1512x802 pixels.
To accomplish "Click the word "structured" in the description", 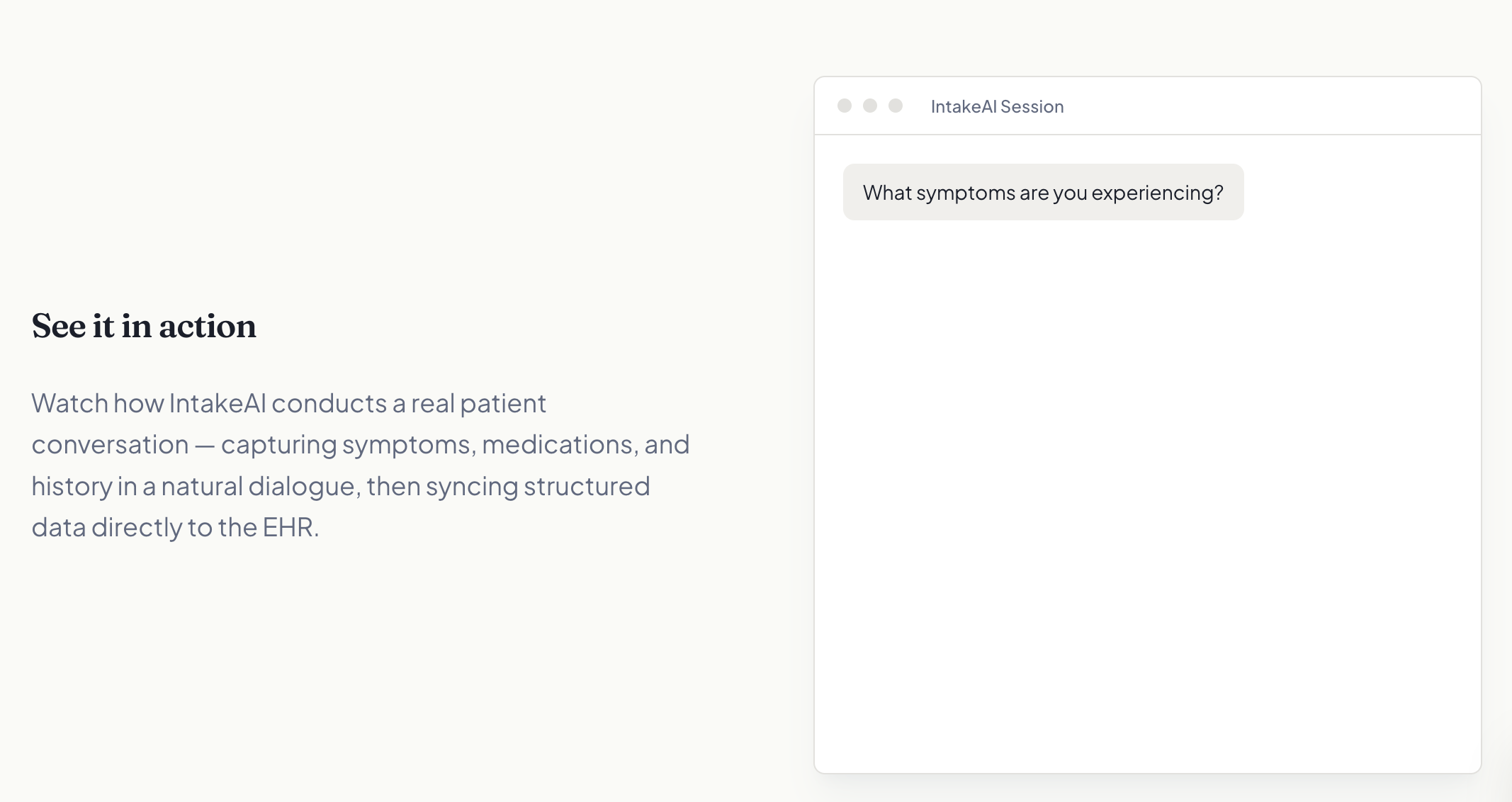I will coord(587,486).
